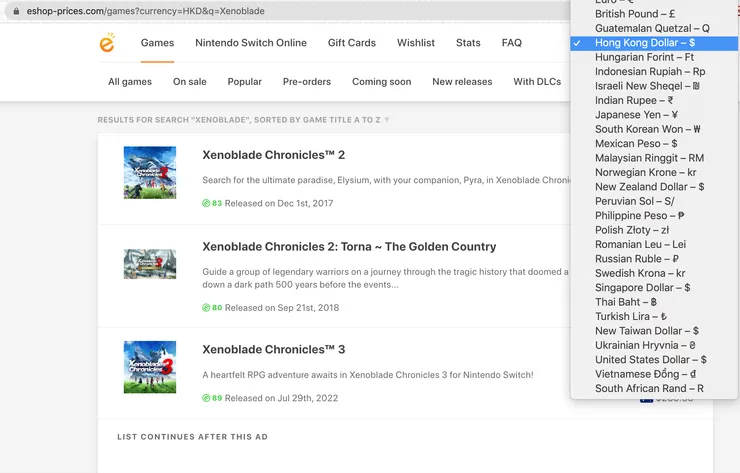Choose Hungarian Forint currency
Screen dimensions: 740x473
click(x=654, y=57)
